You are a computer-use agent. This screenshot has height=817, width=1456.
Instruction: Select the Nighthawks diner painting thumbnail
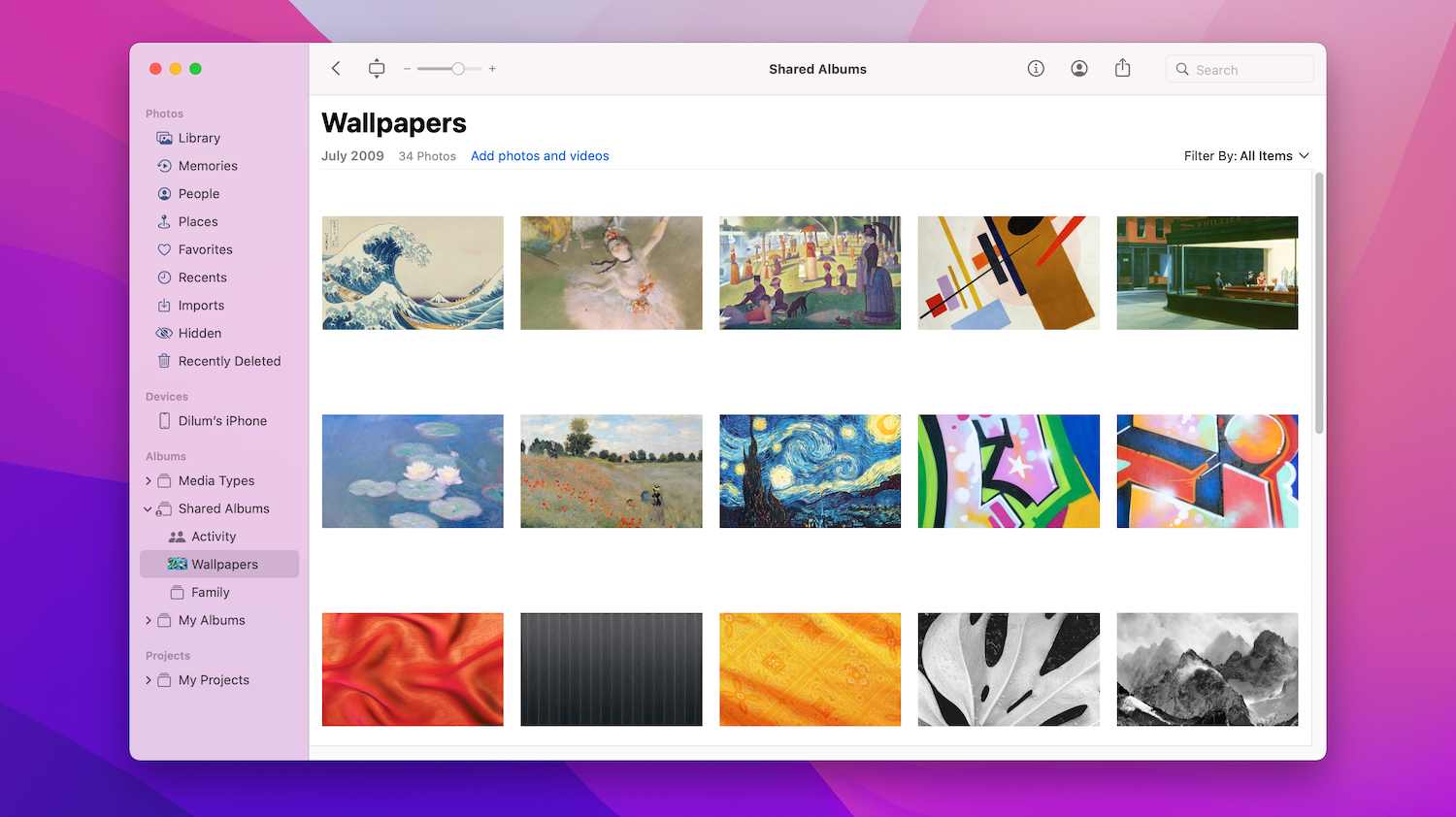coord(1208,273)
